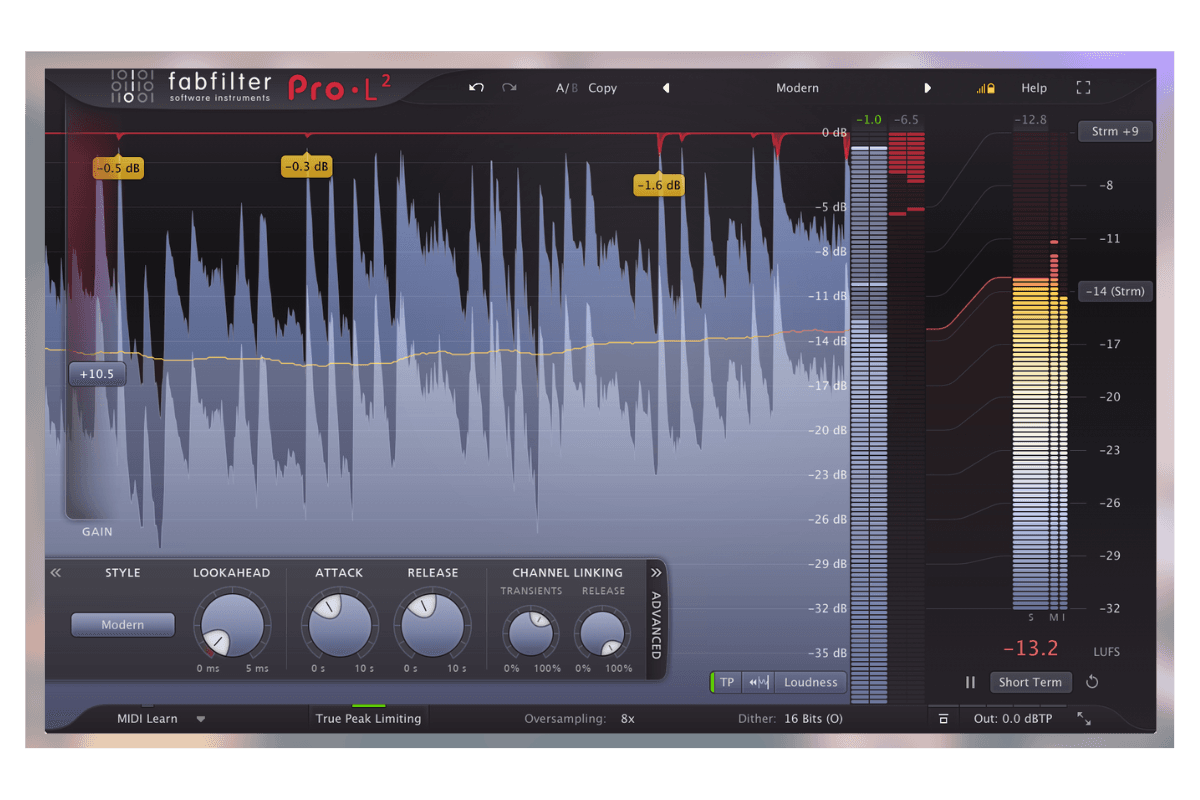Click the Out: 0.0 dBTP output level
The height and width of the screenshot is (800, 1200).
(1013, 719)
